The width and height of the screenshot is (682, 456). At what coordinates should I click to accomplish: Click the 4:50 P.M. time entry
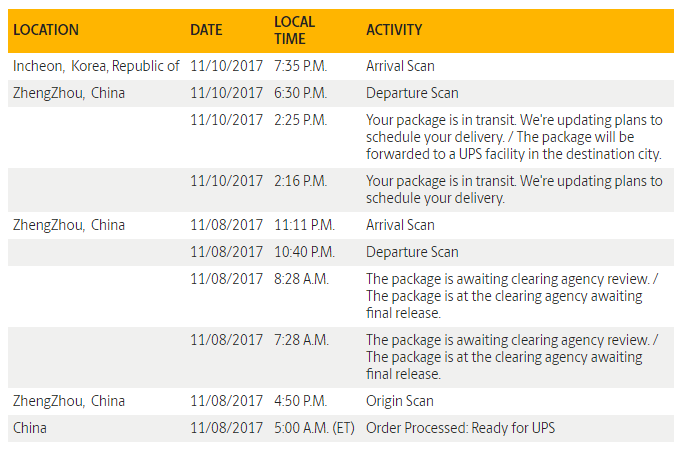tap(301, 401)
